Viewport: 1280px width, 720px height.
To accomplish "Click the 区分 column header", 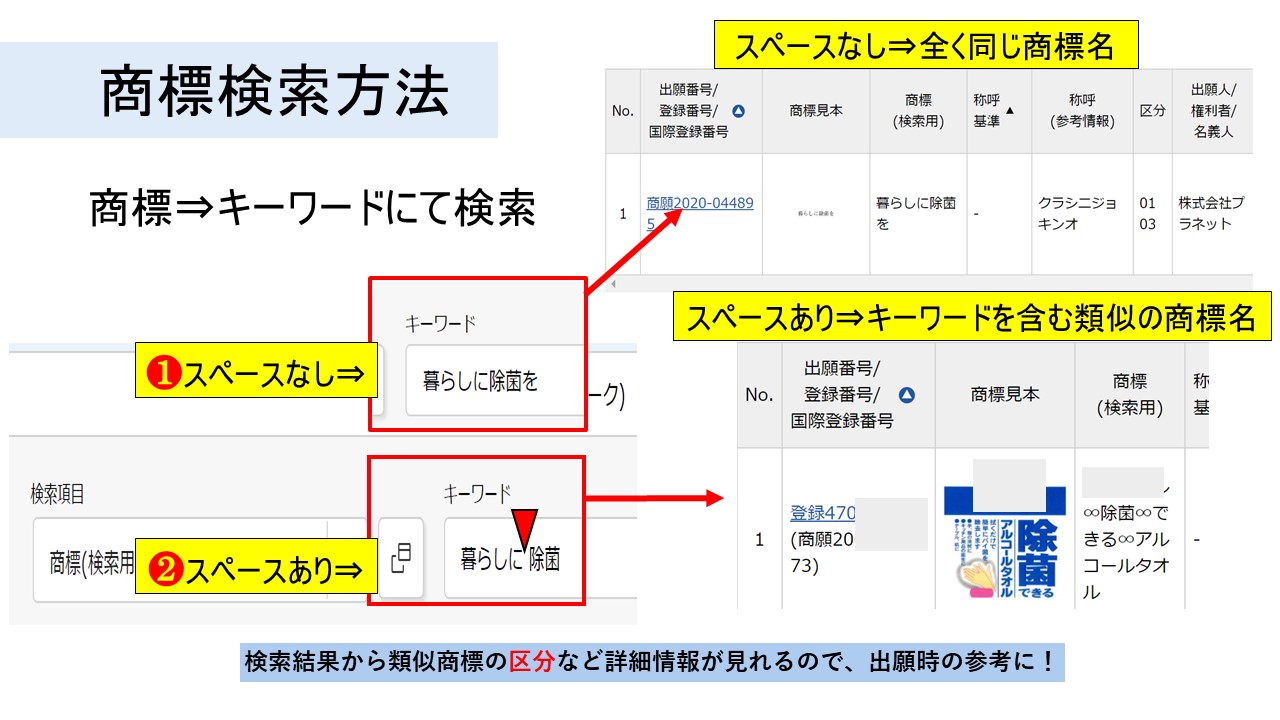I will (x=1152, y=111).
